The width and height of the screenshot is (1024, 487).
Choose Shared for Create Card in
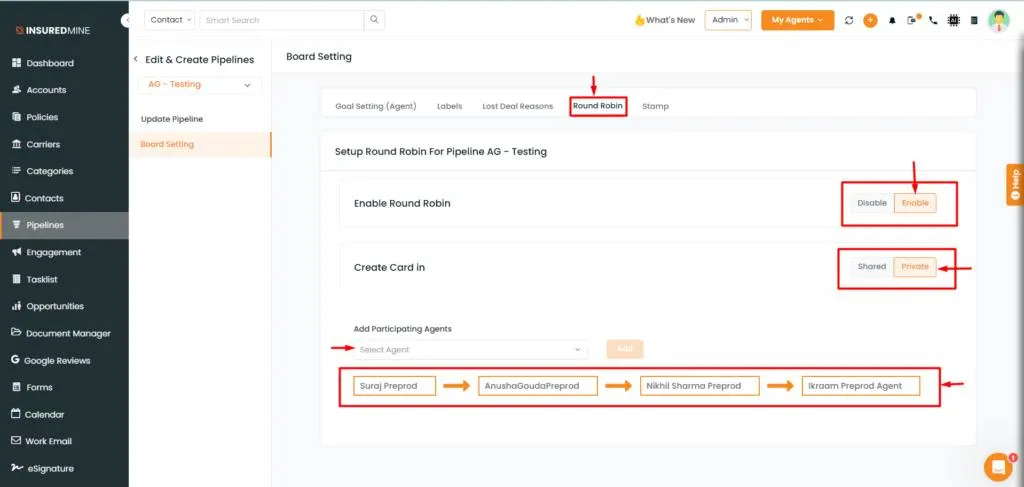pyautogui.click(x=872, y=267)
